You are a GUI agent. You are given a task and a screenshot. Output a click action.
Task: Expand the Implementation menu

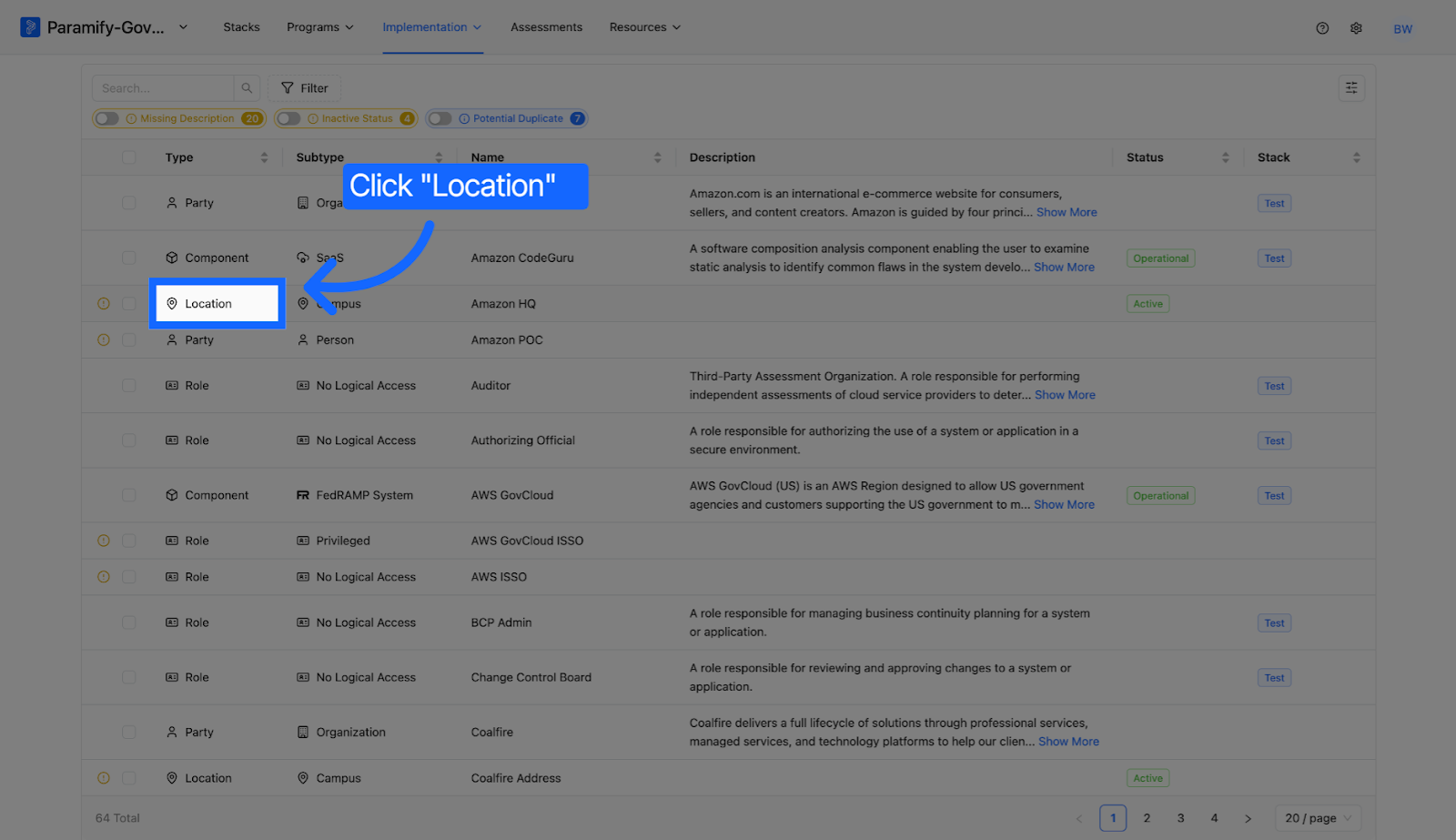[x=432, y=27]
